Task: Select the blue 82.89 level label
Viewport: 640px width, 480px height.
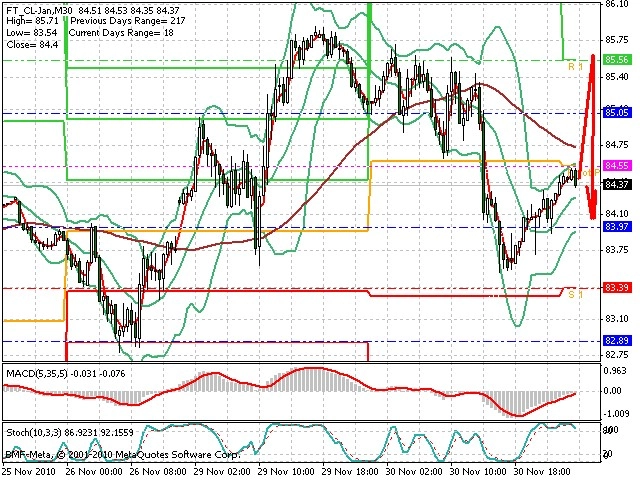Action: tap(616, 340)
